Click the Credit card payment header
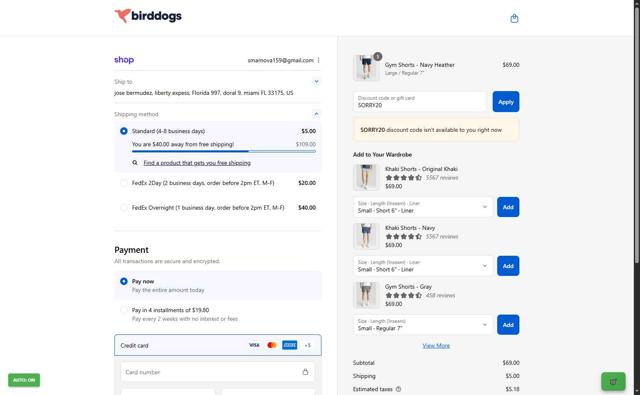Image resolution: width=640 pixels, height=395 pixels. [x=218, y=345]
